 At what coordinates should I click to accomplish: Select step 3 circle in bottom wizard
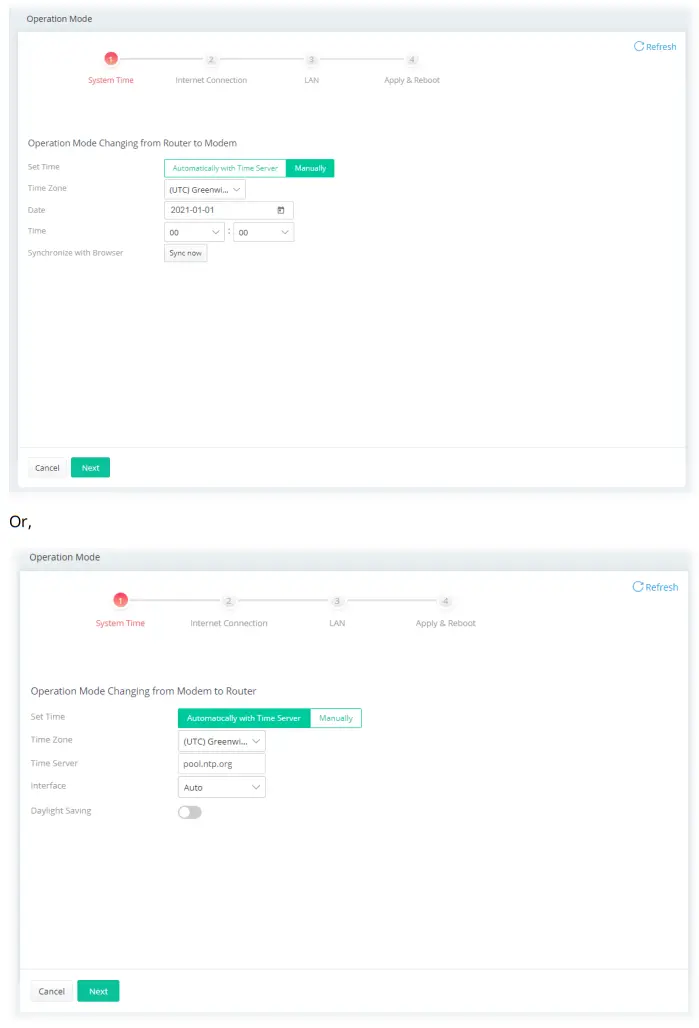pos(337,601)
